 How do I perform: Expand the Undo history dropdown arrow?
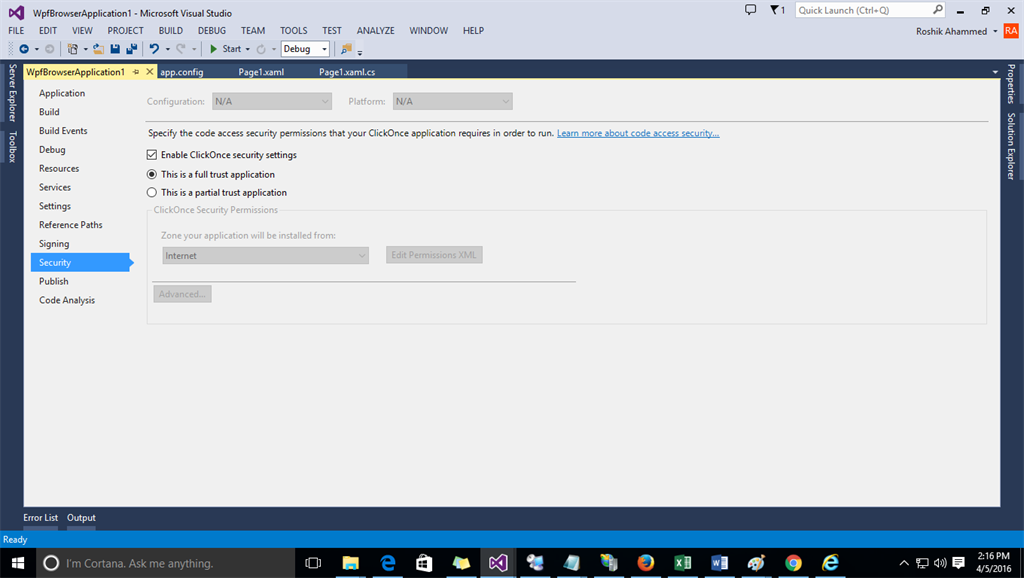tap(167, 50)
